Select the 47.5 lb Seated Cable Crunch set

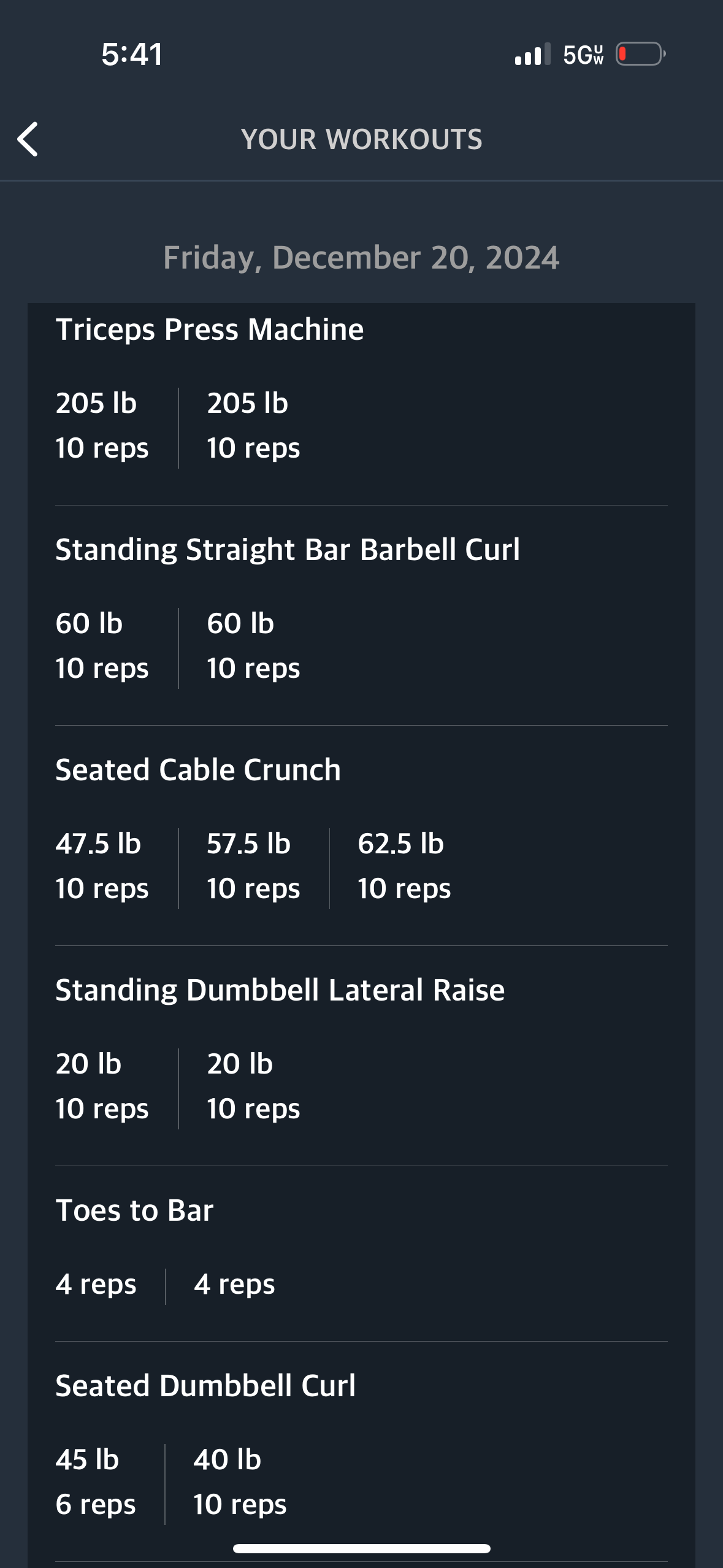pos(102,866)
